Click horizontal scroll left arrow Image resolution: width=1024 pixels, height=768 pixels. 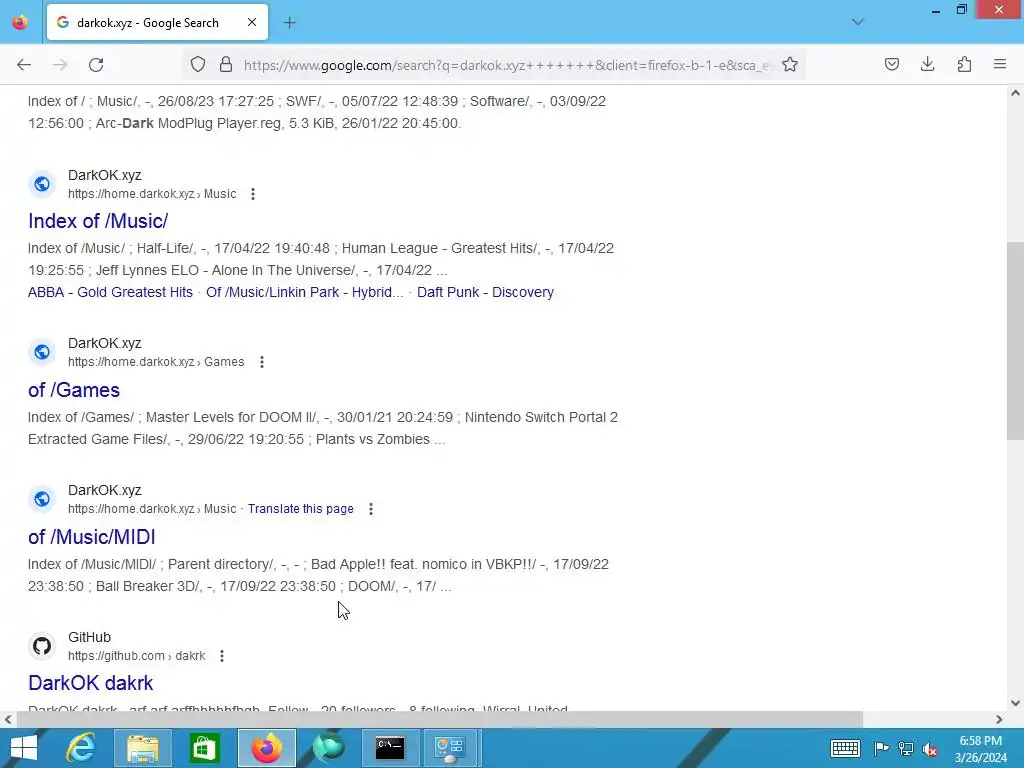click(x=8, y=719)
